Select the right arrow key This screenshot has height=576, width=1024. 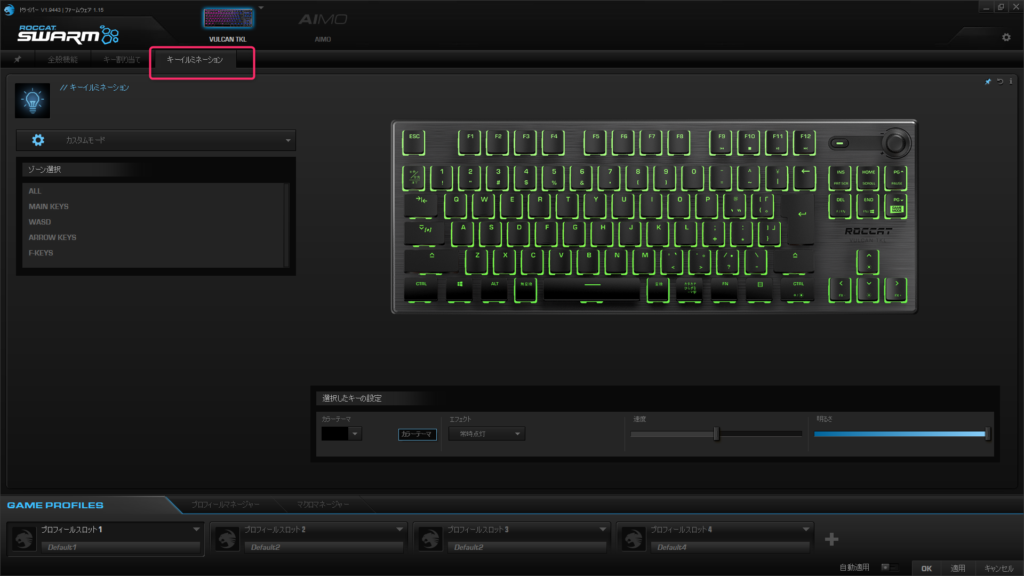click(x=896, y=289)
